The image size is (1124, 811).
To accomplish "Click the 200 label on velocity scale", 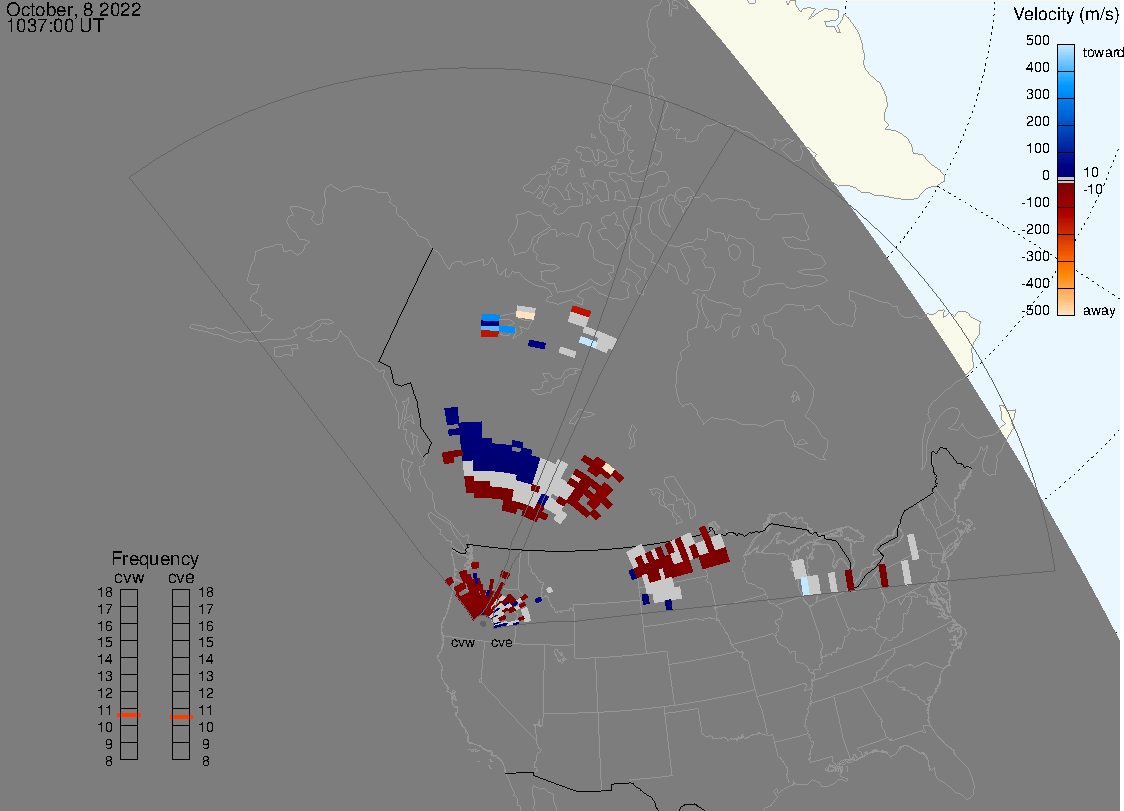I will (1037, 121).
